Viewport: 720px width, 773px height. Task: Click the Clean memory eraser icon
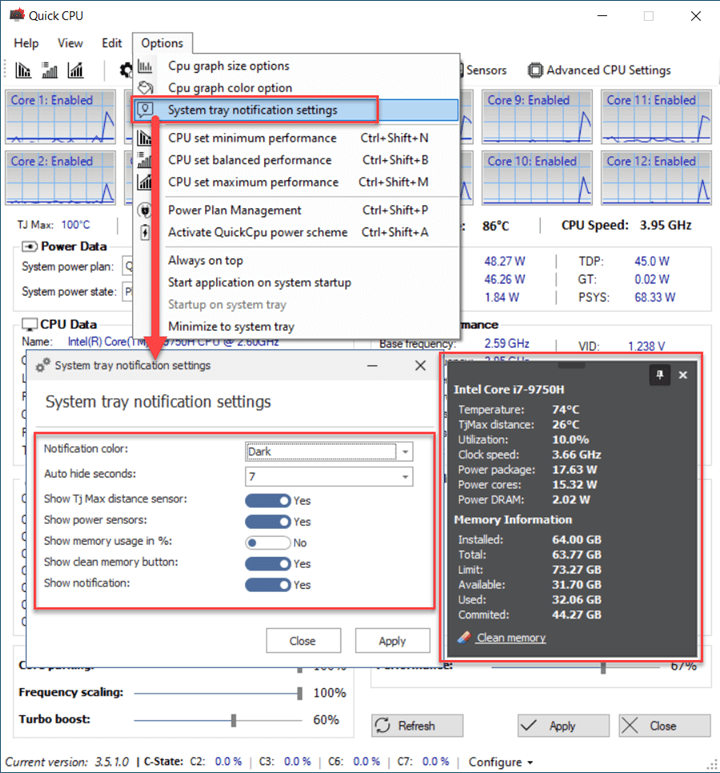point(464,637)
